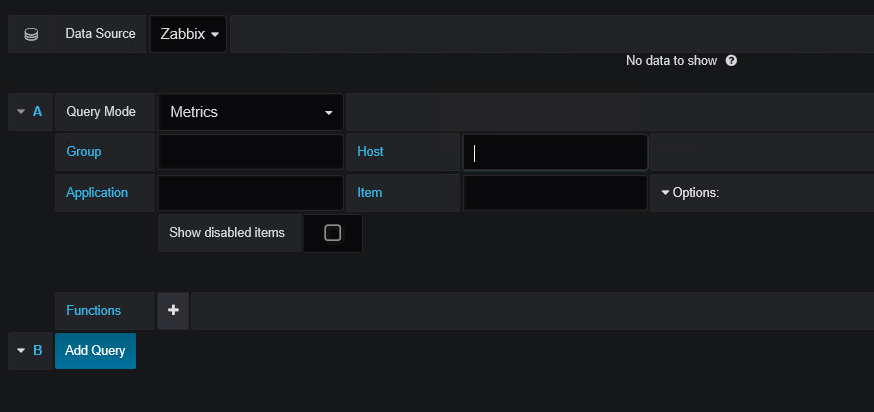This screenshot has height=412, width=874.
Task: Click into the Group input field
Action: click(x=250, y=152)
